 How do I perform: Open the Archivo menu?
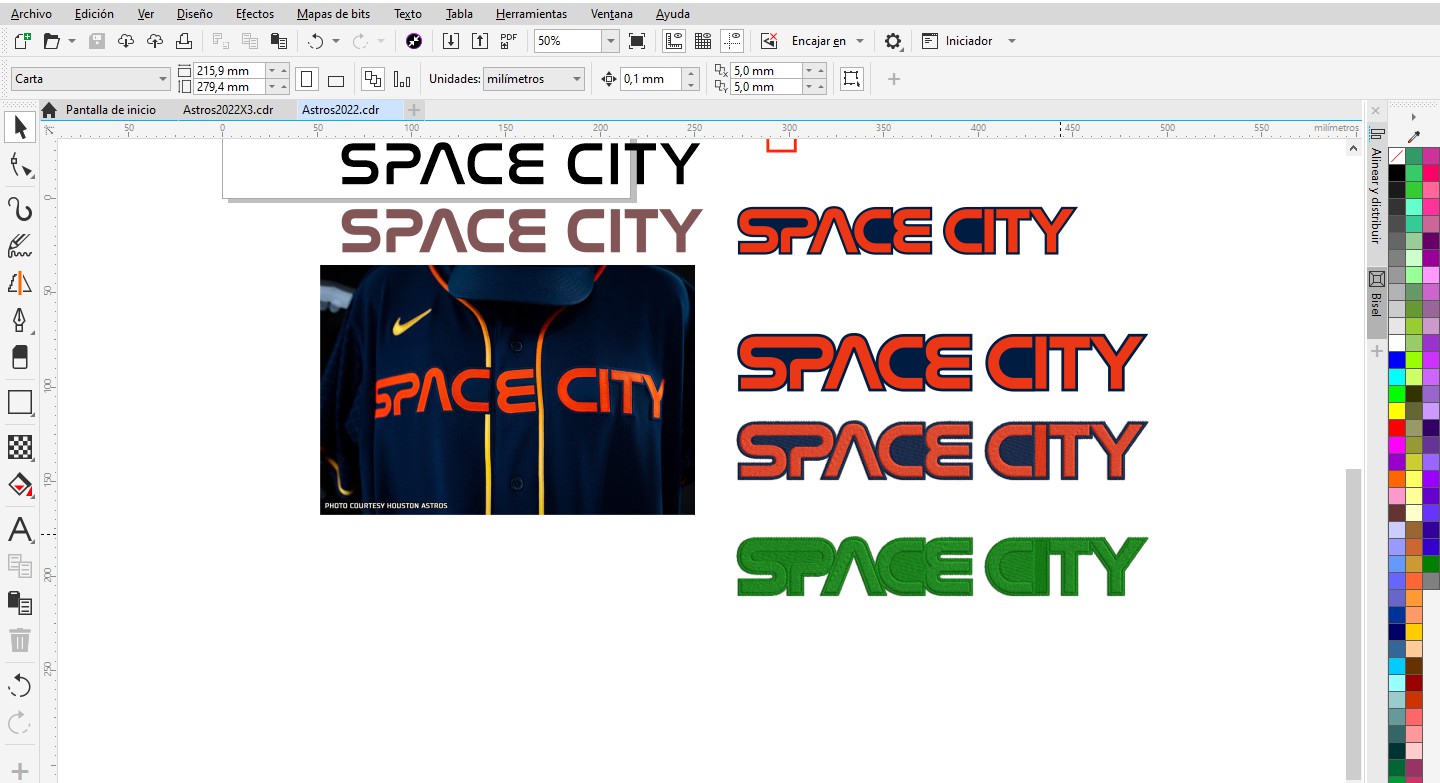click(31, 14)
